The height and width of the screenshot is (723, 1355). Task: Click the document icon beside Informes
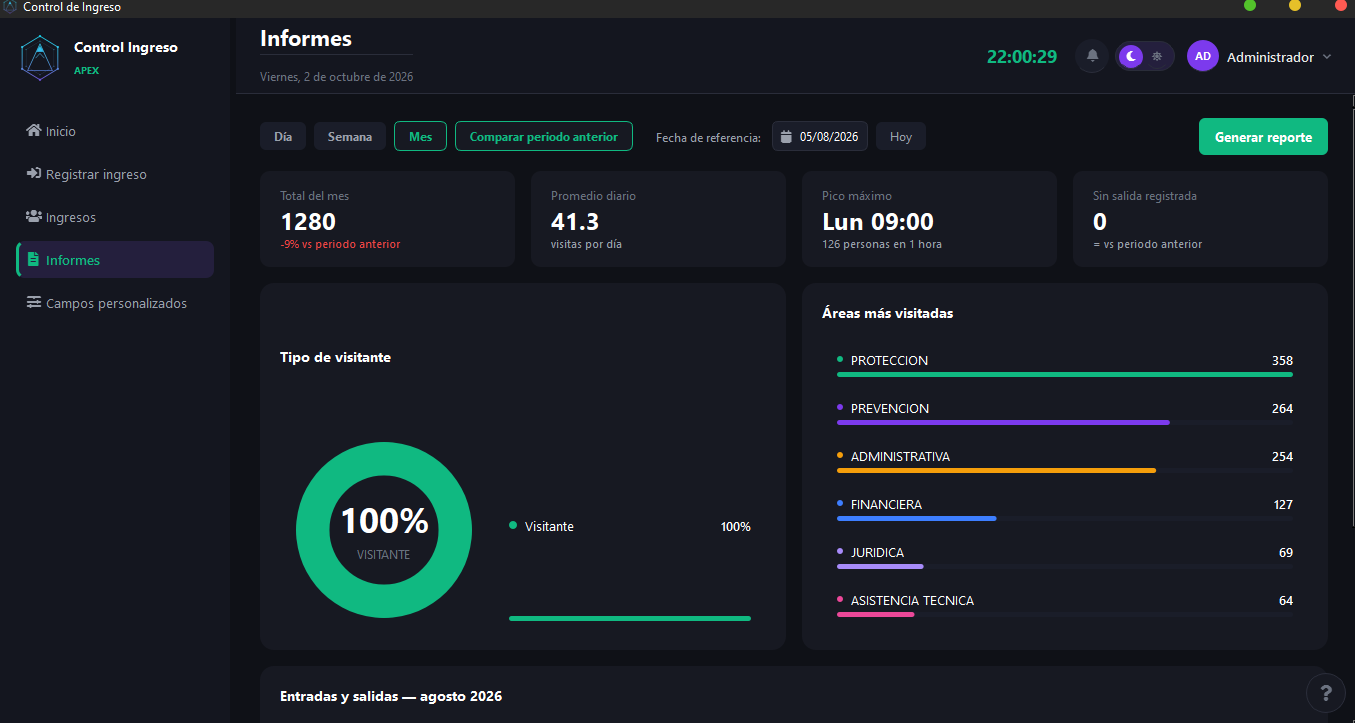[x=35, y=260]
